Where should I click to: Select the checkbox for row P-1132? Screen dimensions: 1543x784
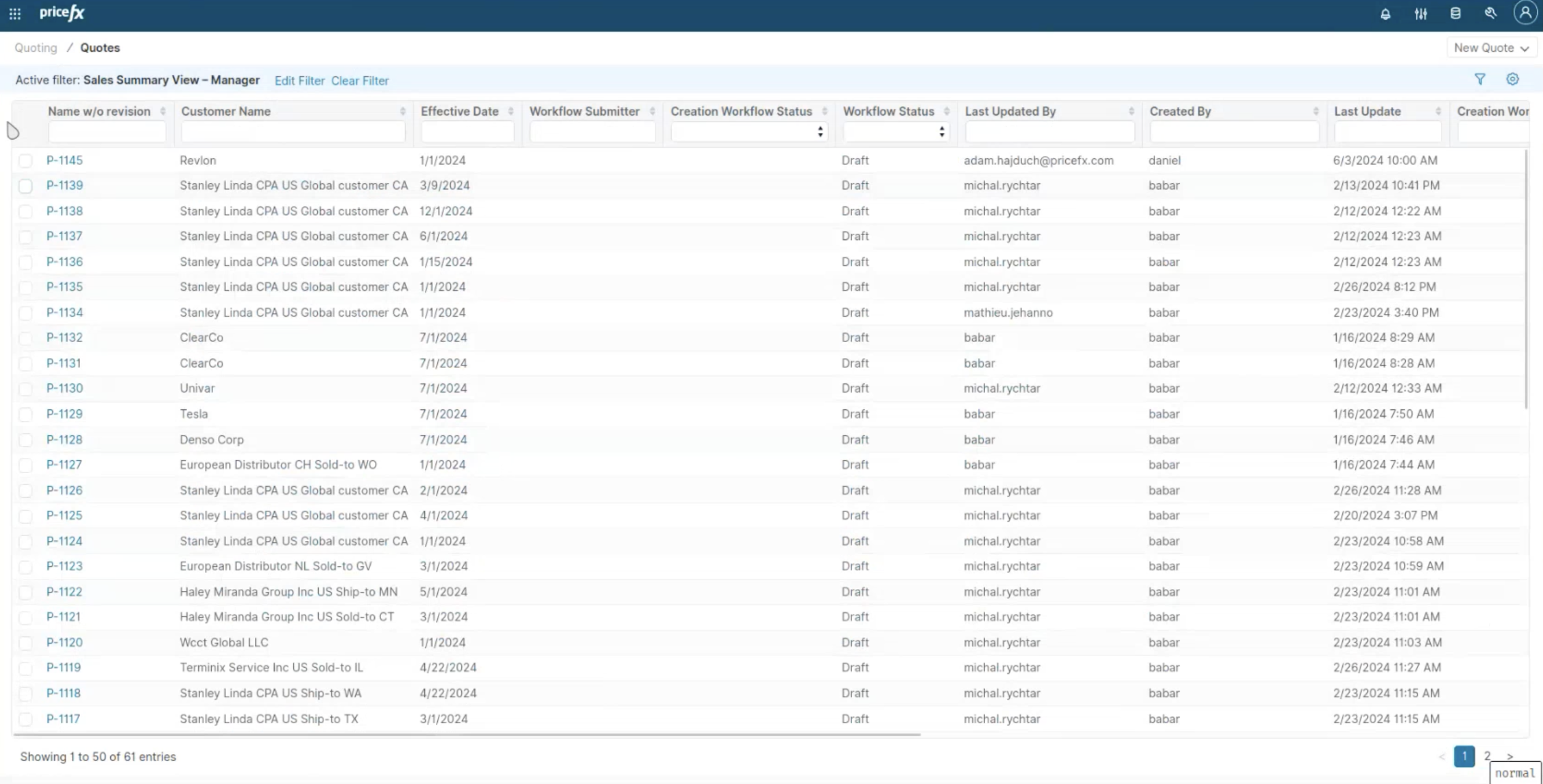pyautogui.click(x=25, y=338)
